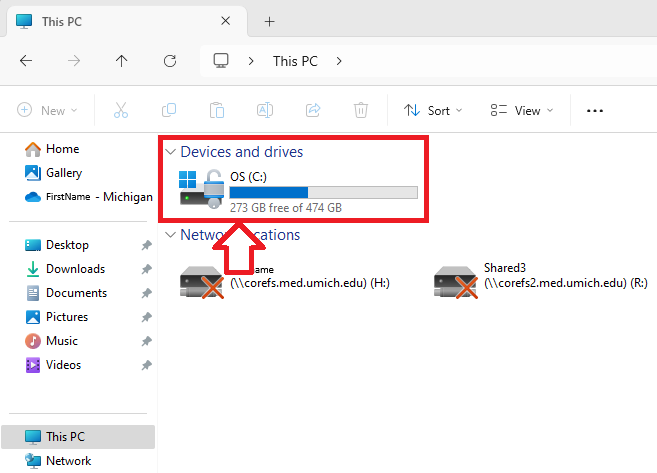Click the Copy icon in toolbar

[169, 110]
